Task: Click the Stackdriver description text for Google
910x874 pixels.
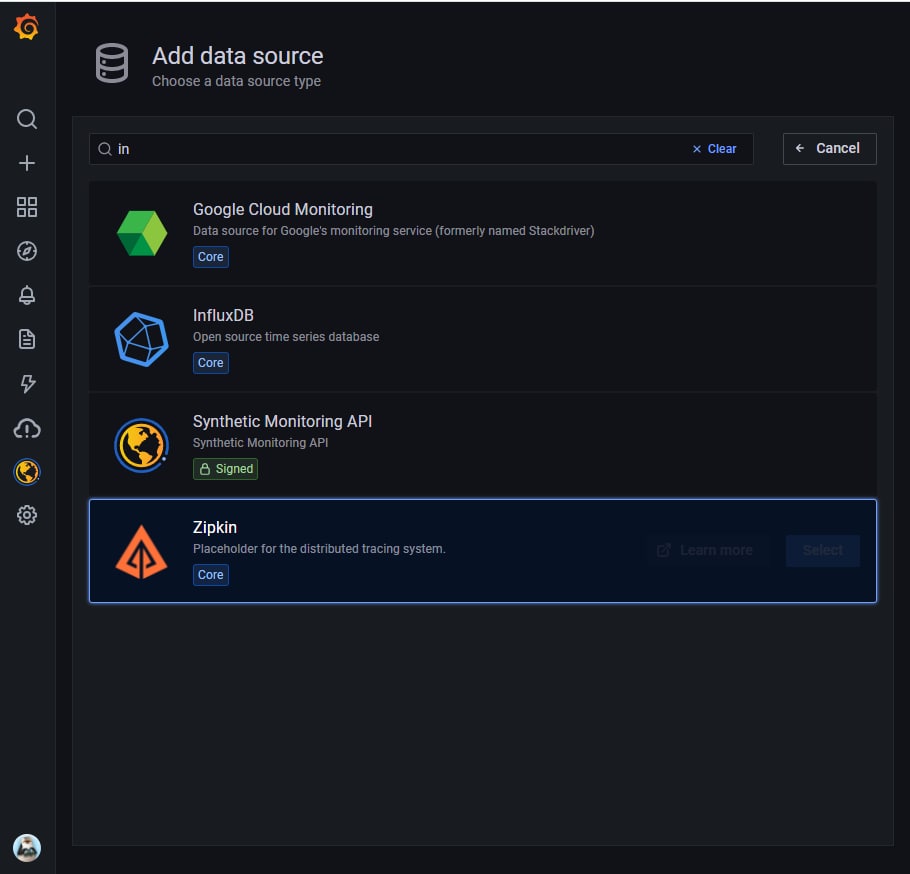Action: 393,231
